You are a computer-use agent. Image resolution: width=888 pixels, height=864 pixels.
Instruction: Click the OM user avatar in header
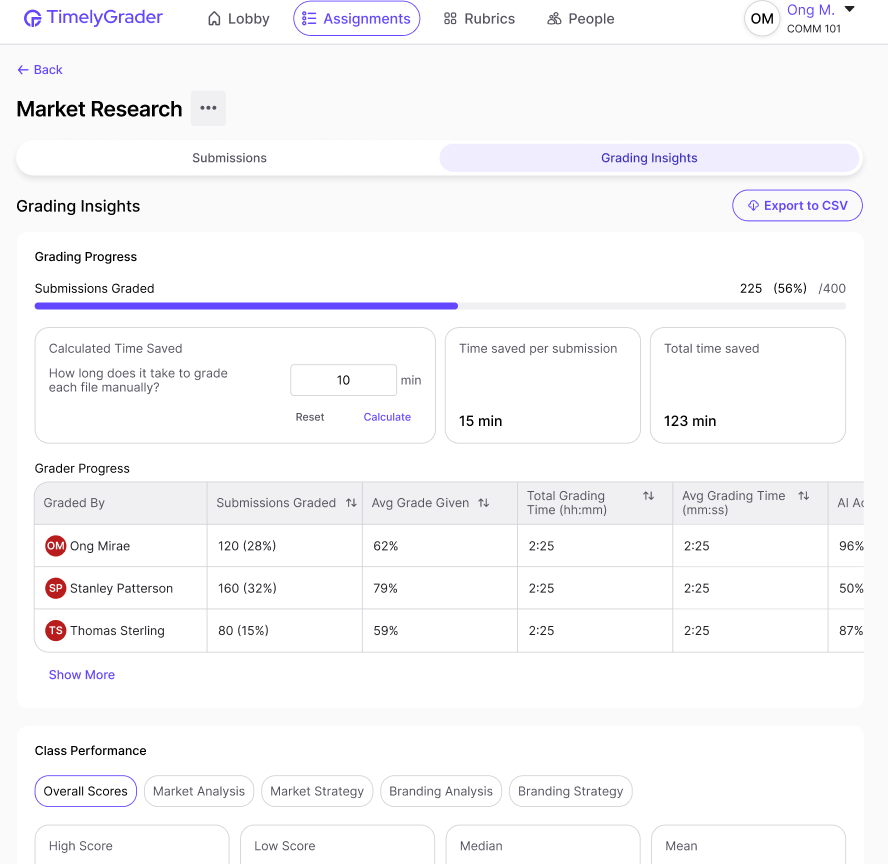point(762,19)
